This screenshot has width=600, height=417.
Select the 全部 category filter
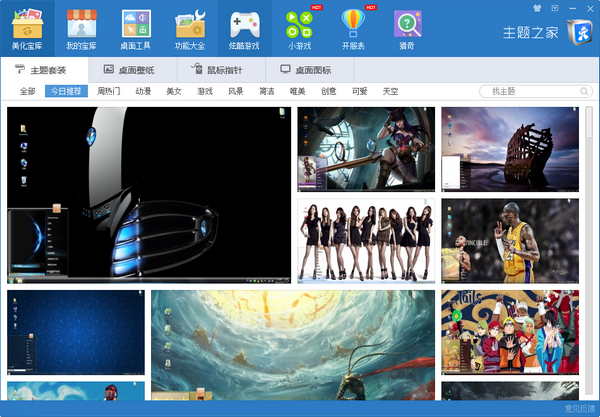28,91
